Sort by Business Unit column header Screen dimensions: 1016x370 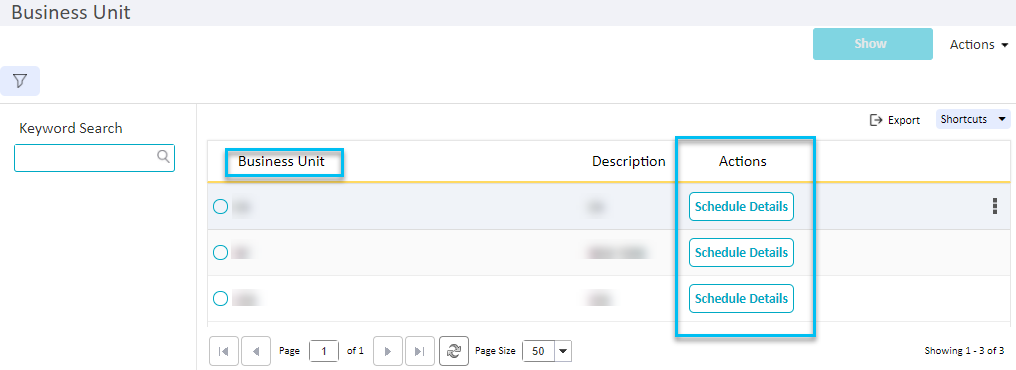click(281, 161)
